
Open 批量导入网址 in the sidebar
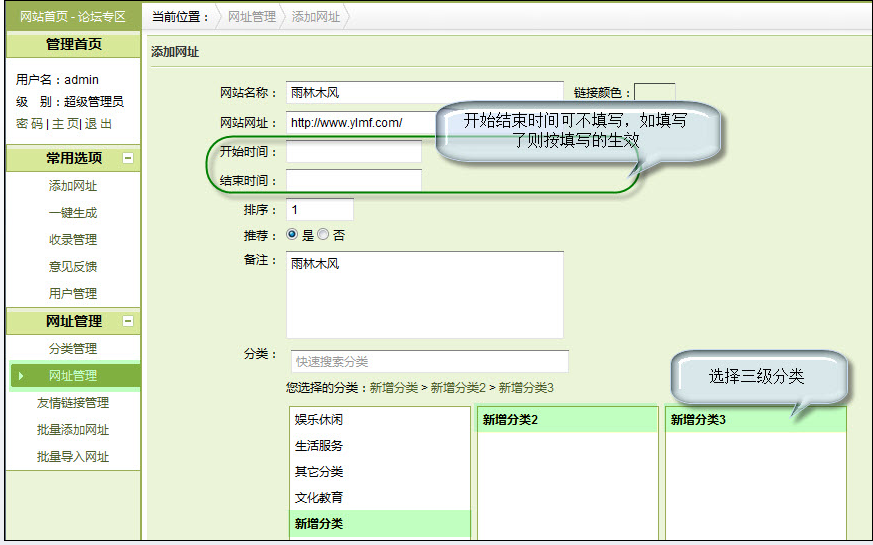73,457
